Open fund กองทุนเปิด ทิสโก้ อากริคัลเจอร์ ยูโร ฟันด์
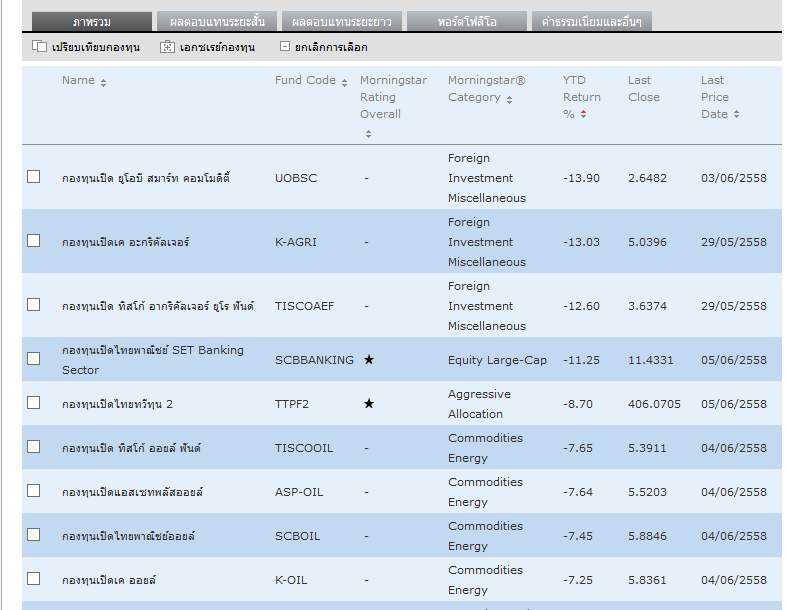The height and width of the screenshot is (610, 788). point(158,306)
